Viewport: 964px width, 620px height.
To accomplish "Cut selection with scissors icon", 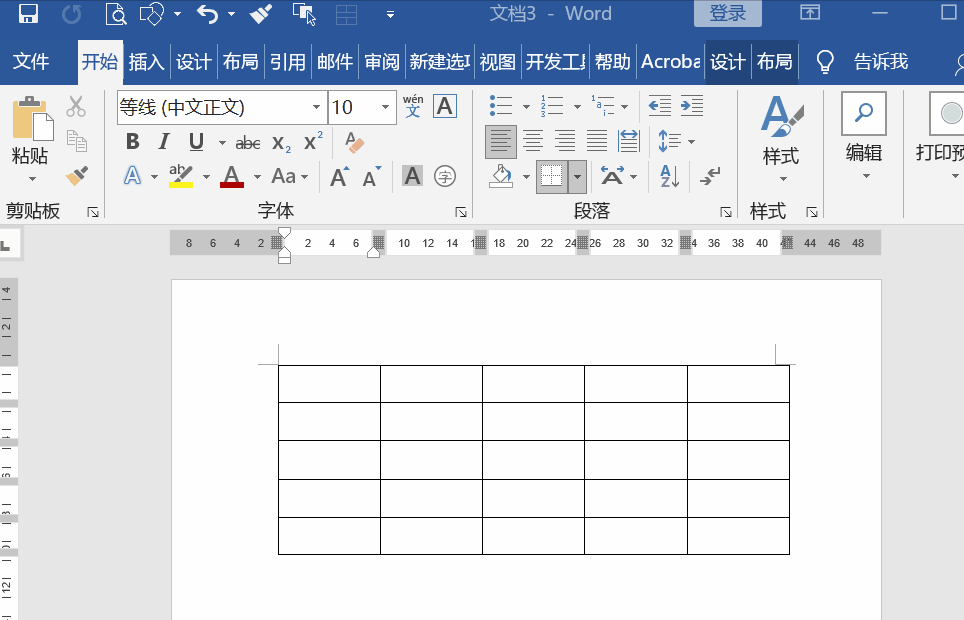I will pyautogui.click(x=76, y=106).
